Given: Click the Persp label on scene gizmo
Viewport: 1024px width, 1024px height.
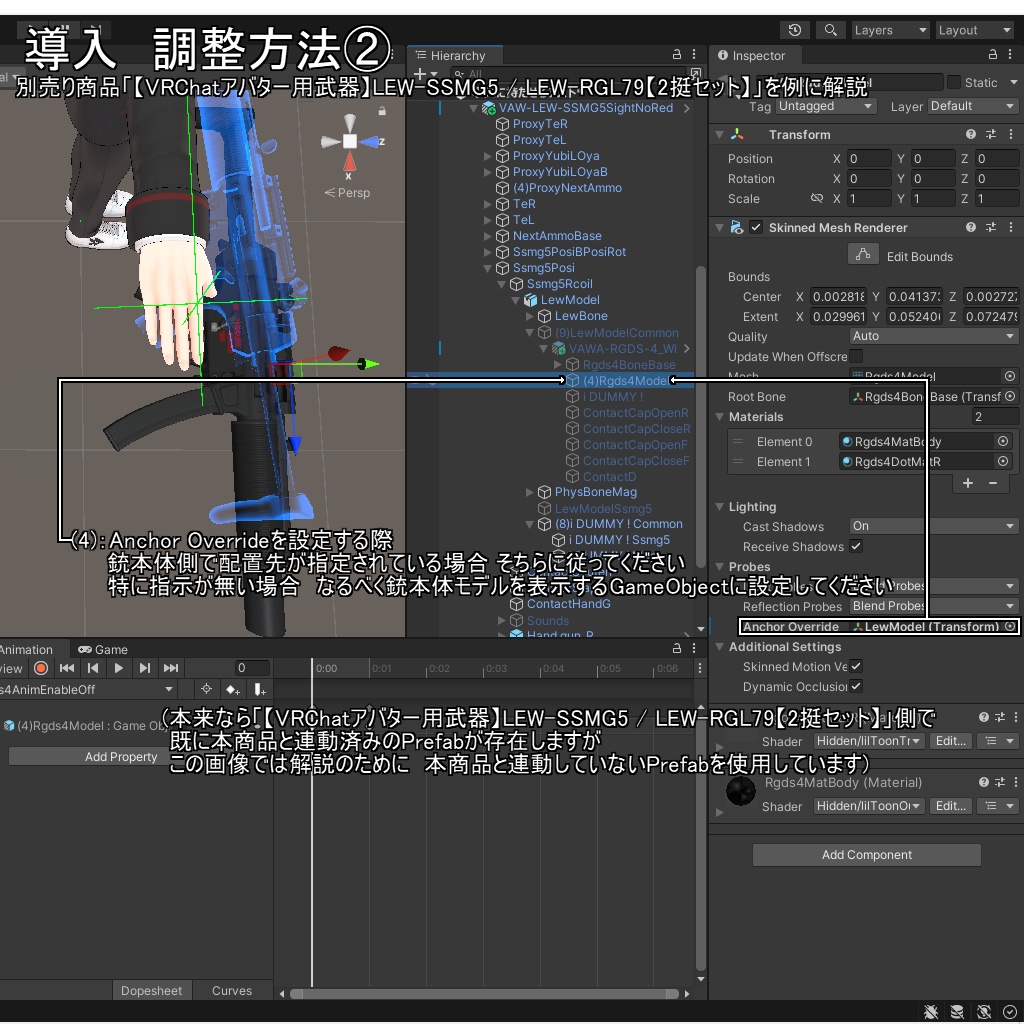Looking at the screenshot, I should click(348, 193).
